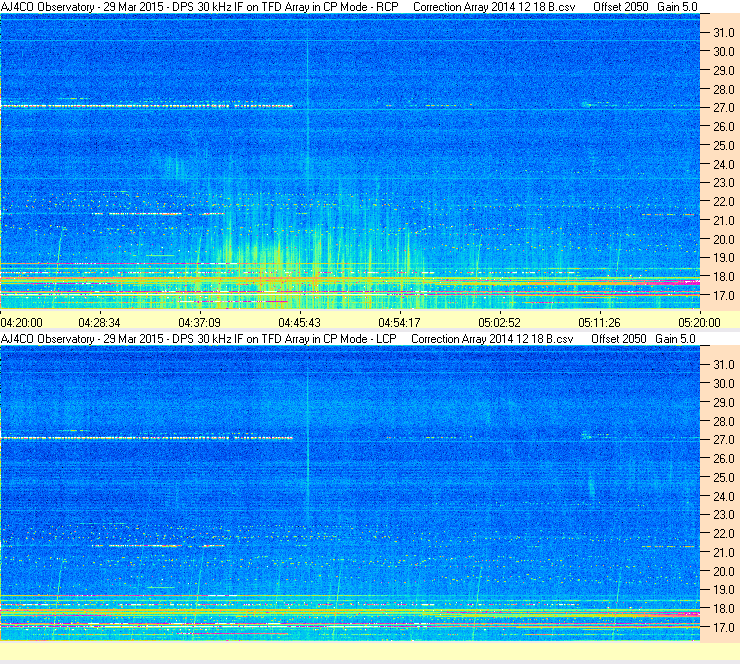Select the 20.0 frequency label in LCP panel
Viewport: 740px width, 664px height.
pos(723,572)
